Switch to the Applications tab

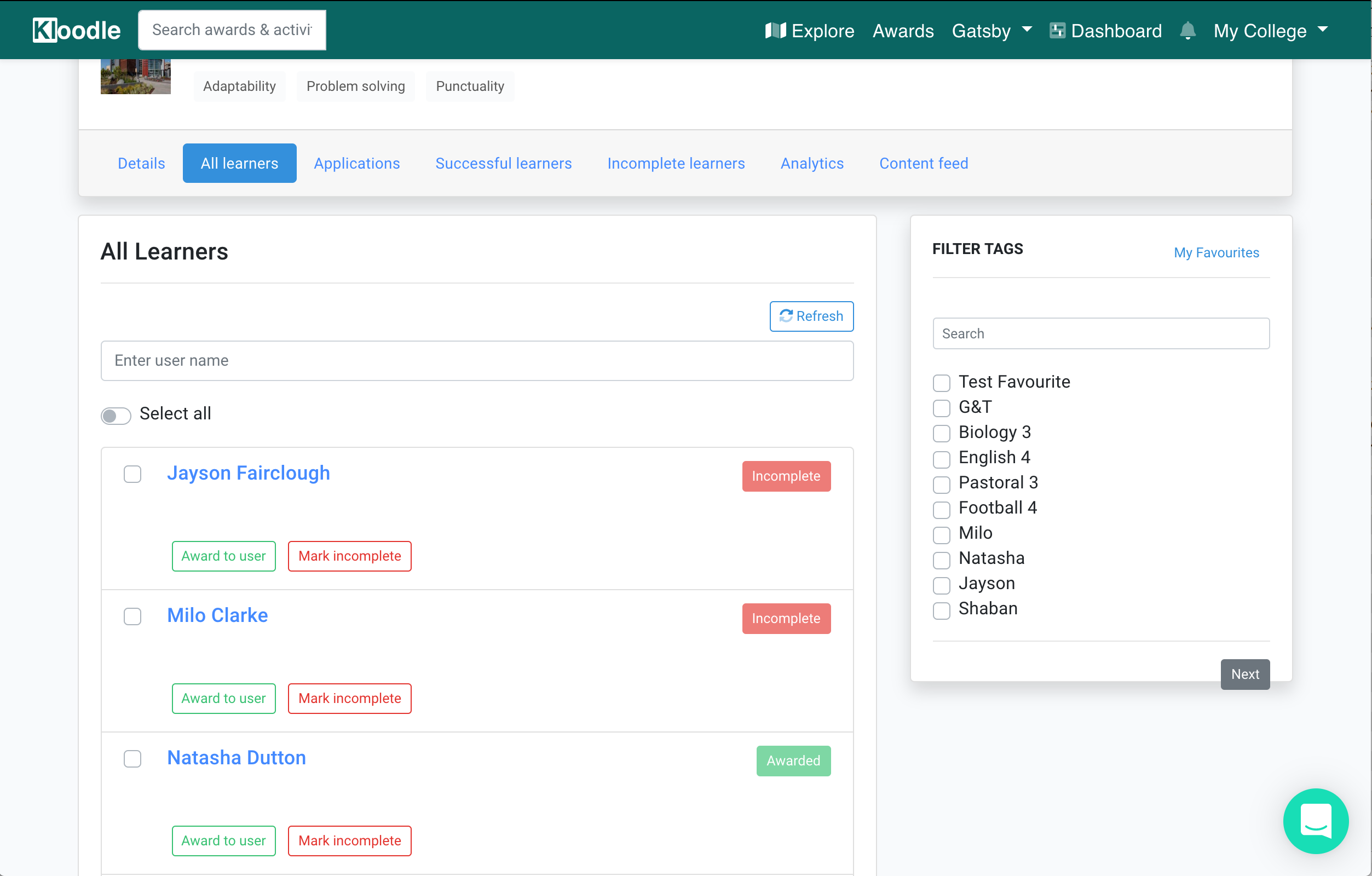click(356, 163)
